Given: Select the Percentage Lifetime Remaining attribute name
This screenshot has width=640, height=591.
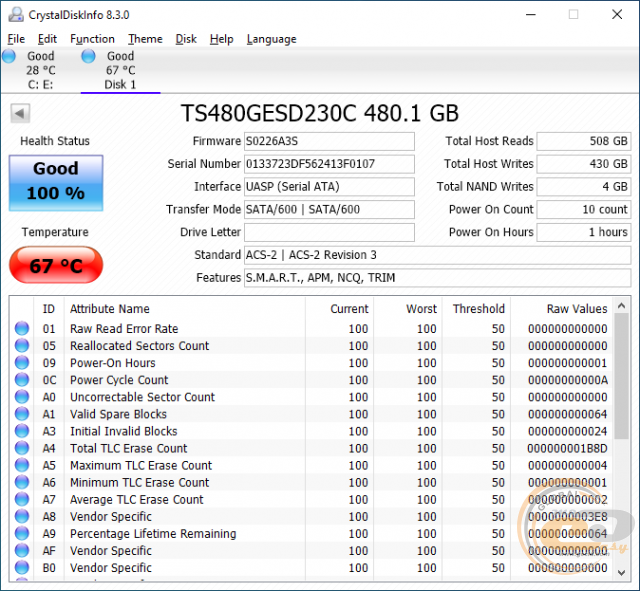Looking at the screenshot, I should [x=153, y=534].
